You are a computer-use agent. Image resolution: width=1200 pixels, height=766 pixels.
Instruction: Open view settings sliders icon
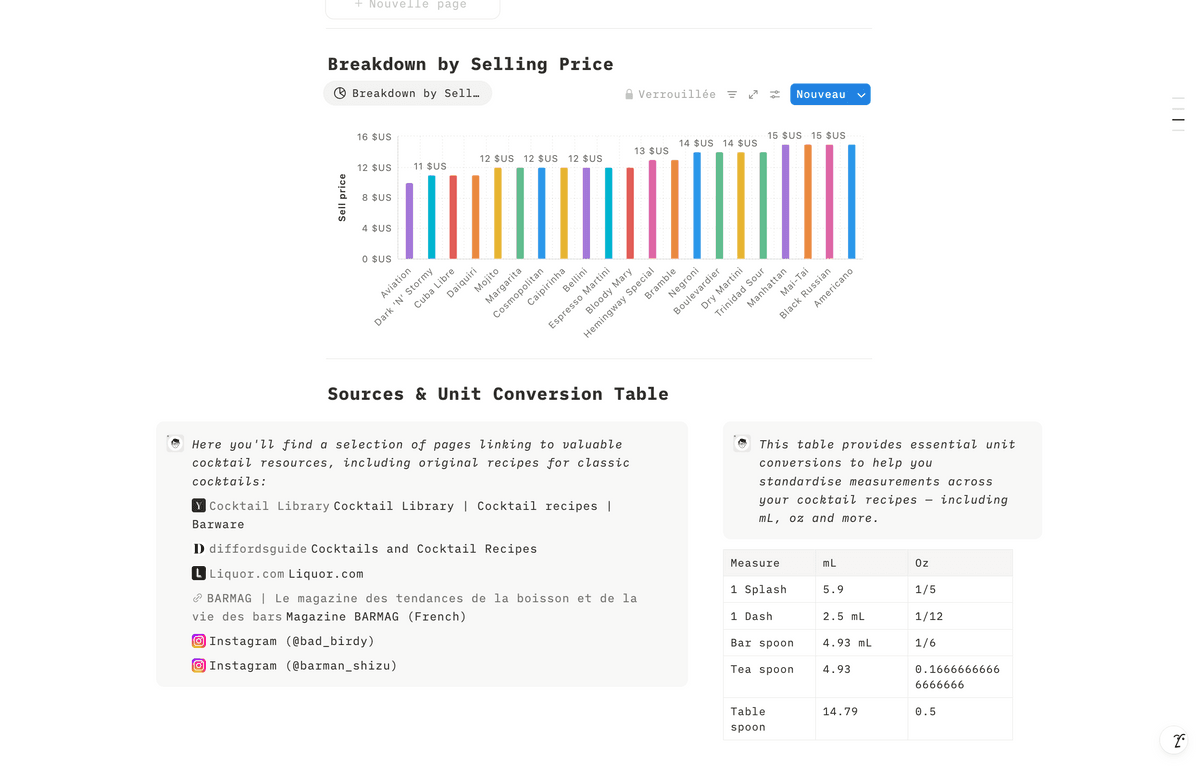point(775,94)
